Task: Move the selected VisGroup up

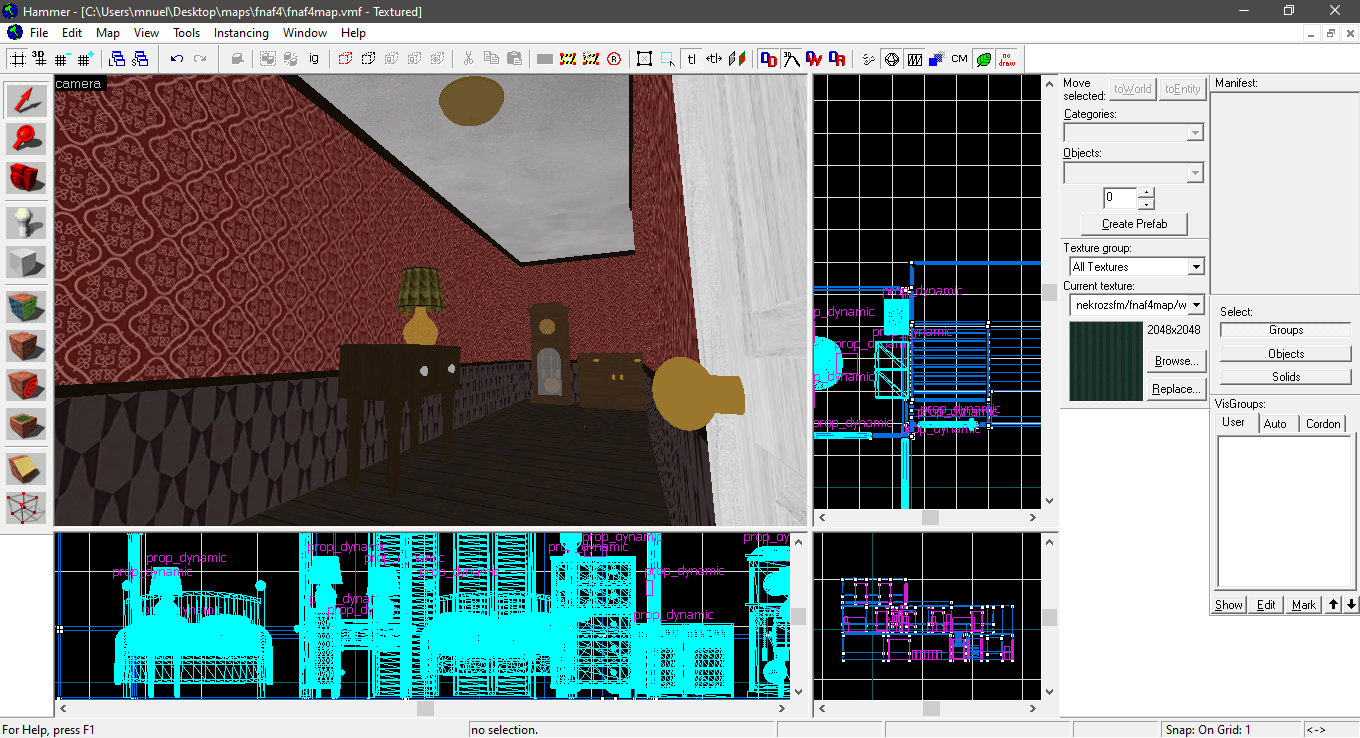Action: click(1333, 605)
